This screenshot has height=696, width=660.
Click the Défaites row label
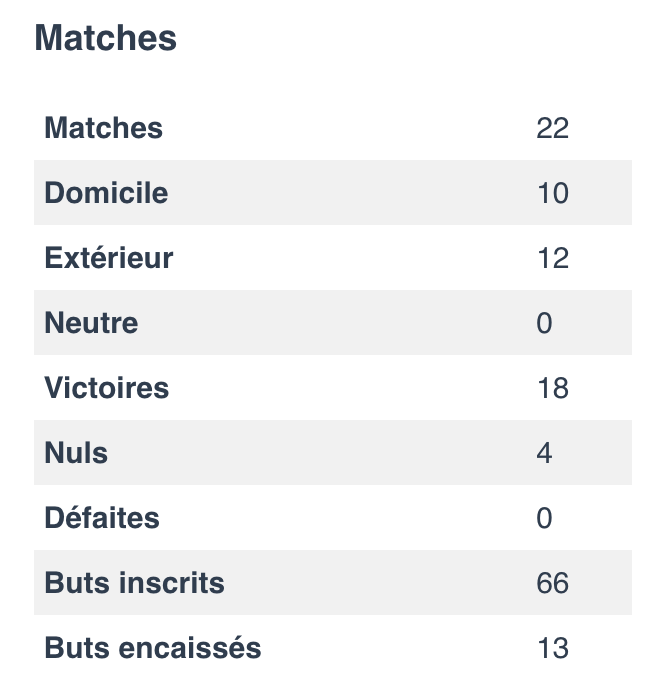(102, 518)
